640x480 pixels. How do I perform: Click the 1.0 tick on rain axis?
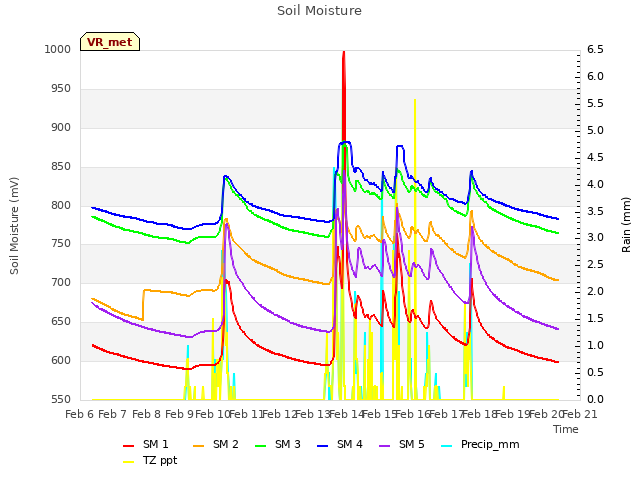pos(595,345)
